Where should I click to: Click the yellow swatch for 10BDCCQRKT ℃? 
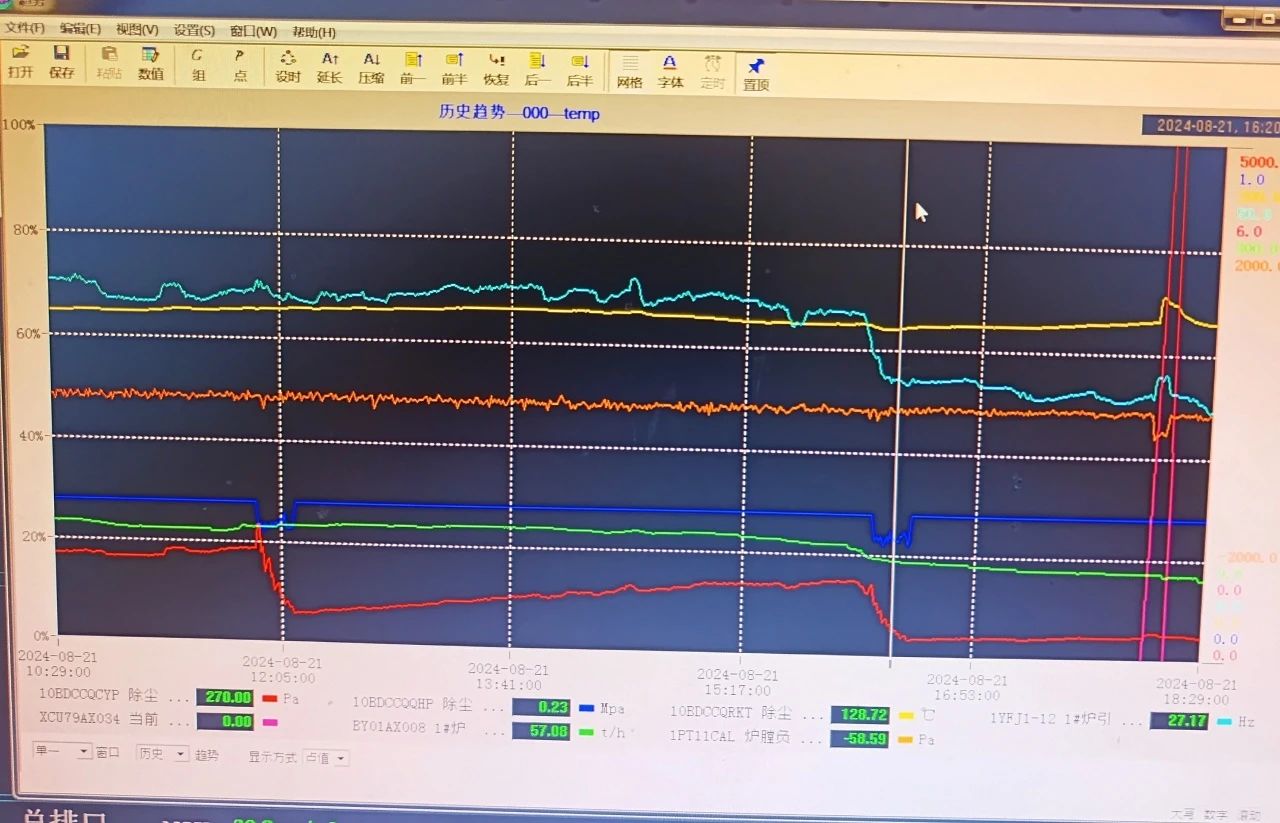[907, 716]
